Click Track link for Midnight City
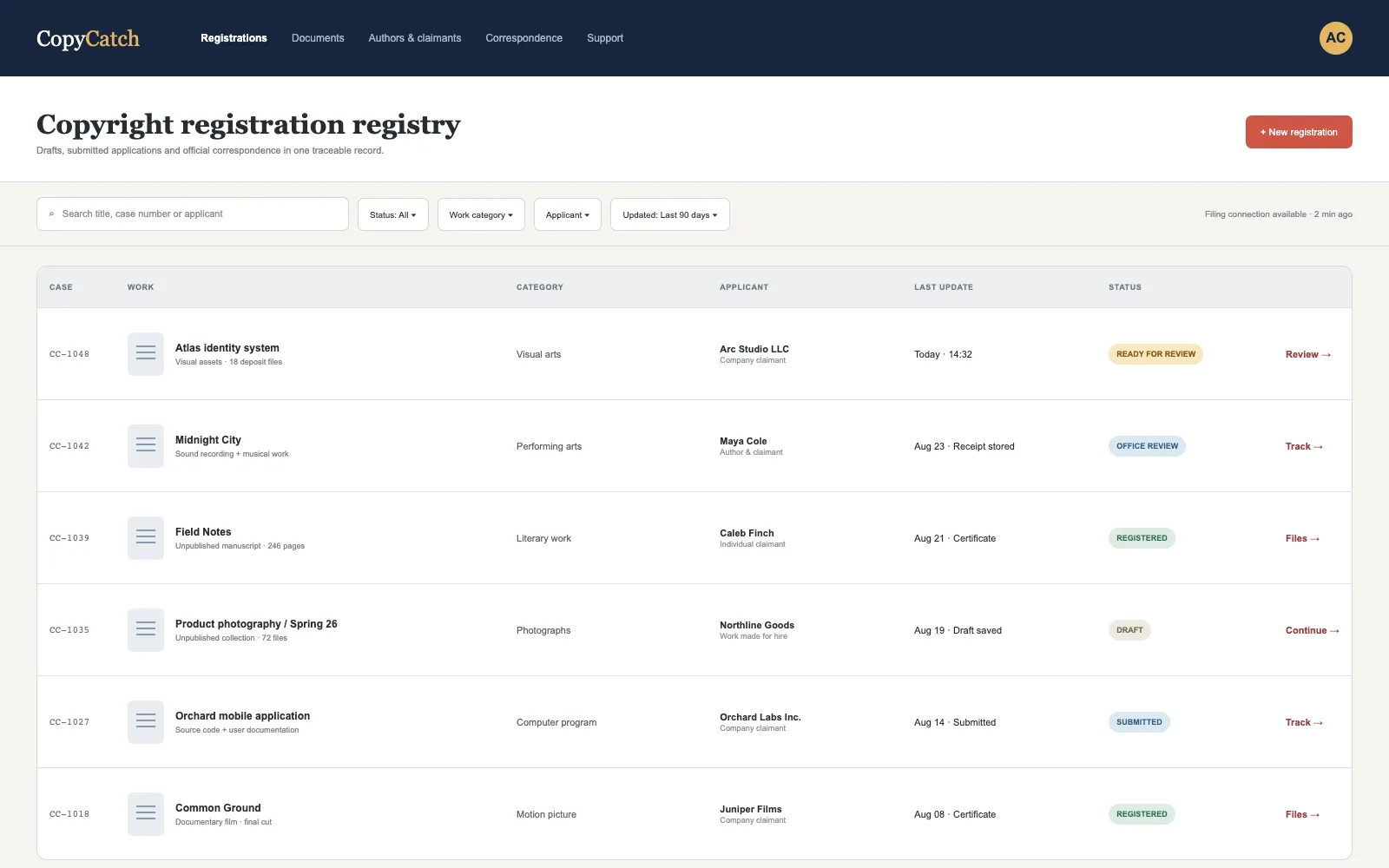The height and width of the screenshot is (868, 1389). [1304, 446]
